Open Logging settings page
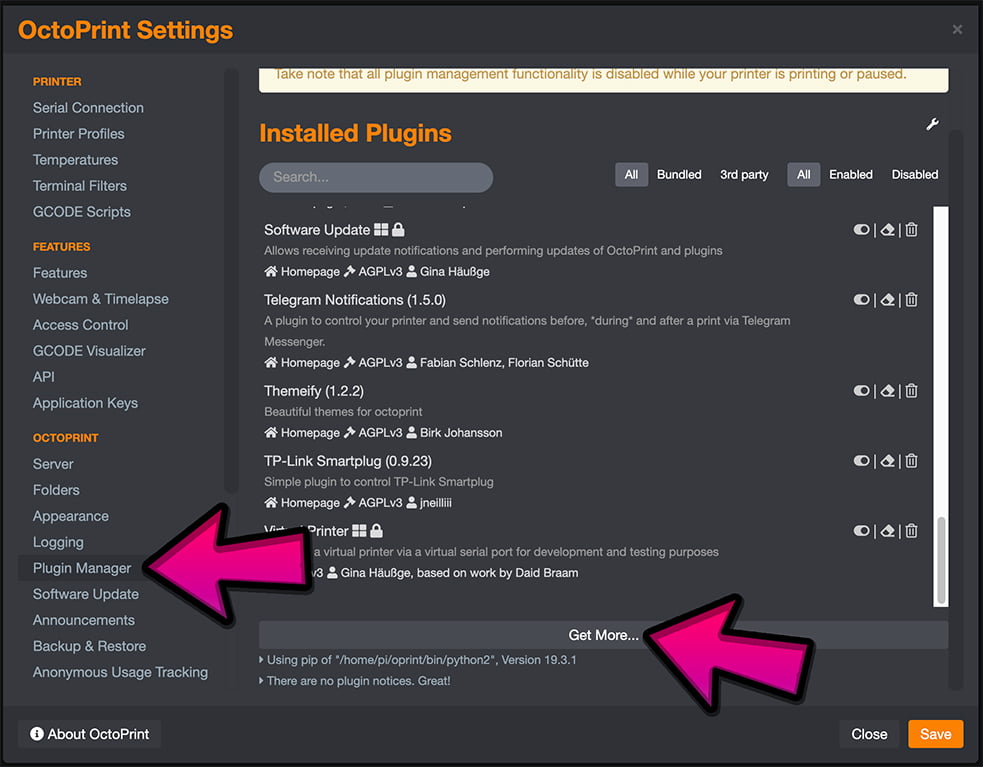Screen dimensions: 983x767 point(58,542)
